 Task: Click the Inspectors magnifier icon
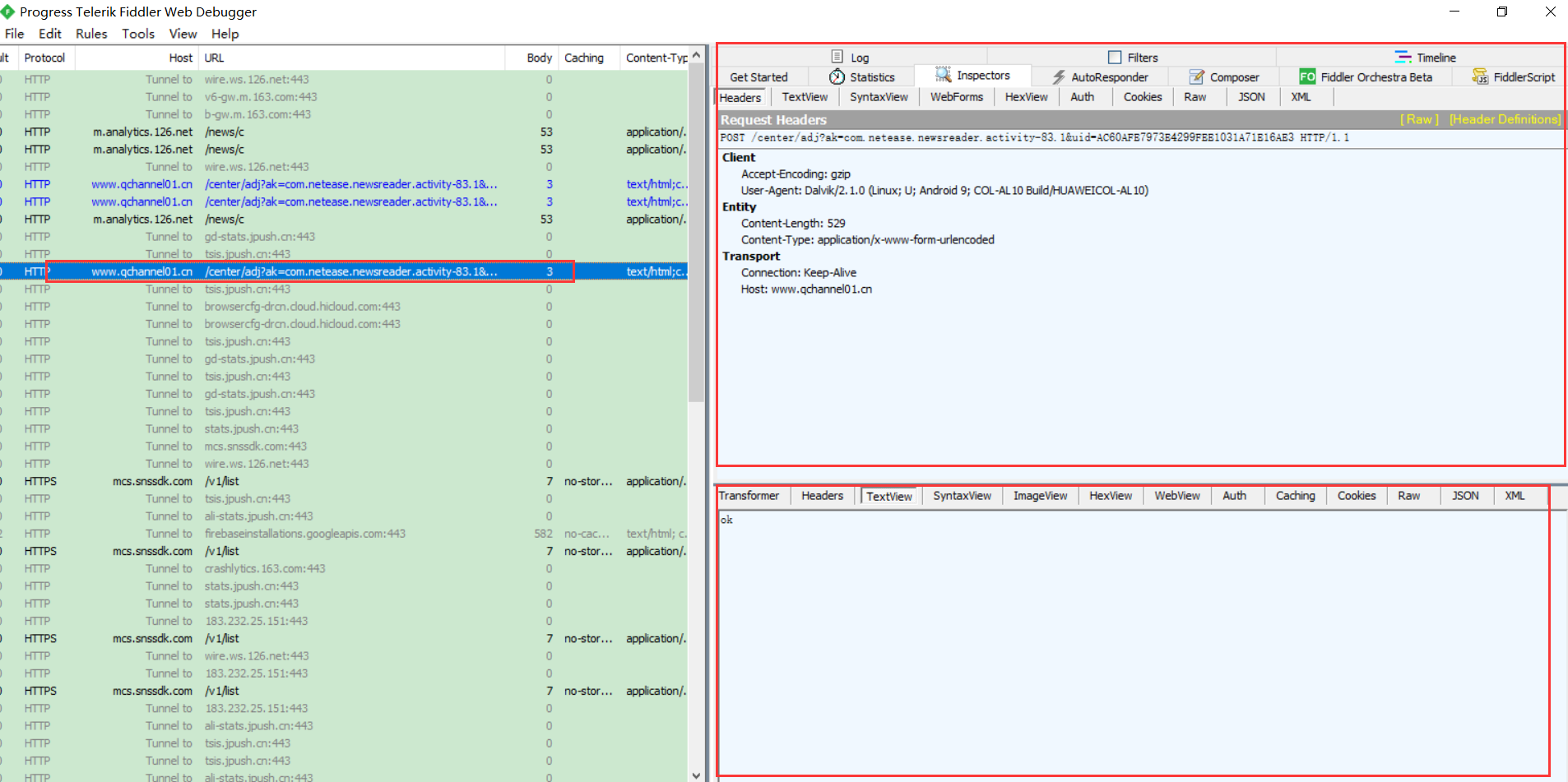pyautogui.click(x=943, y=75)
